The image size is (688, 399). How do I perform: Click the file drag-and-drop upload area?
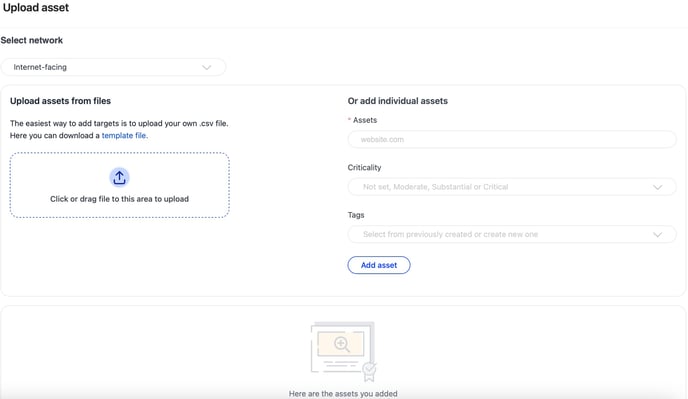click(x=119, y=185)
